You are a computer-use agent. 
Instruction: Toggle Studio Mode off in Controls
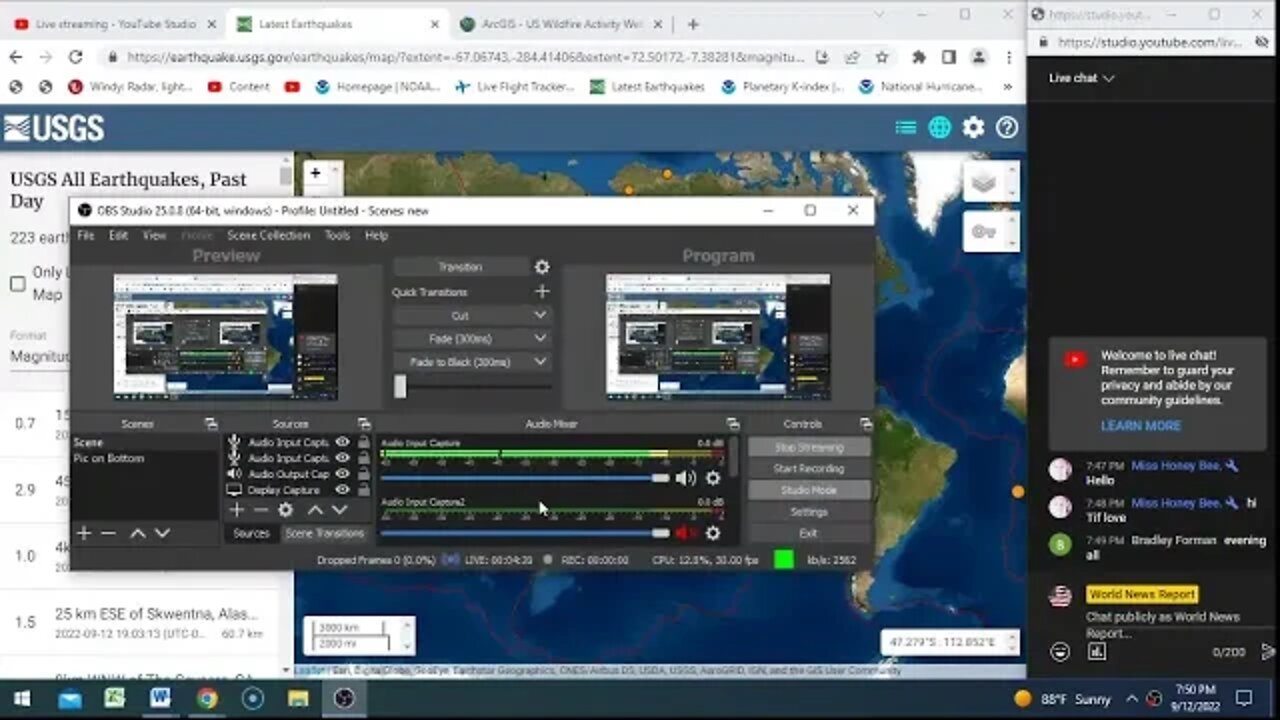[808, 490]
